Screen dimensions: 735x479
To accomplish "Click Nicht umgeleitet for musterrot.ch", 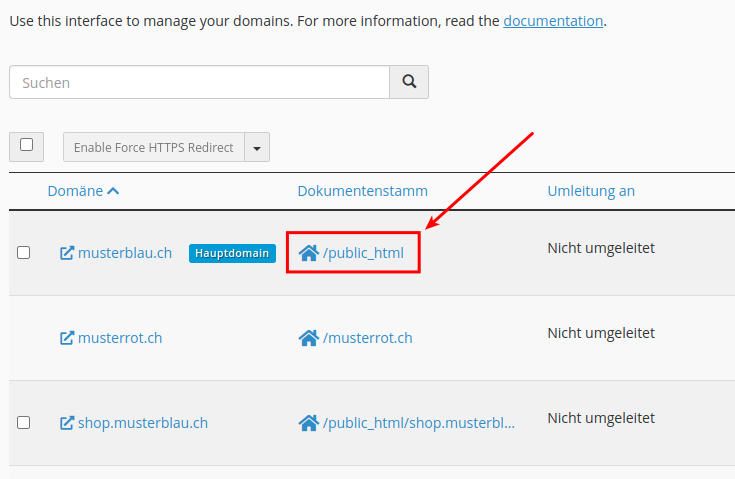I will (601, 333).
